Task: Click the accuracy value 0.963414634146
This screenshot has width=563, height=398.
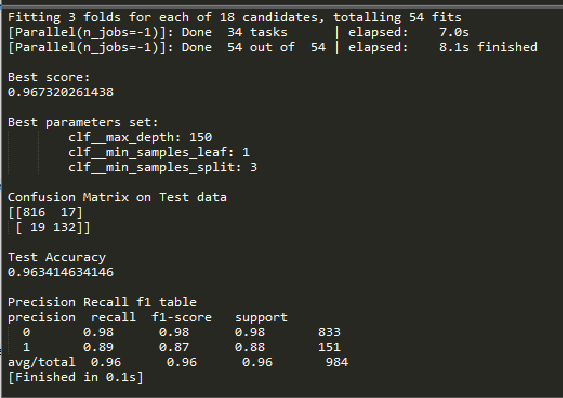Action: point(61,272)
